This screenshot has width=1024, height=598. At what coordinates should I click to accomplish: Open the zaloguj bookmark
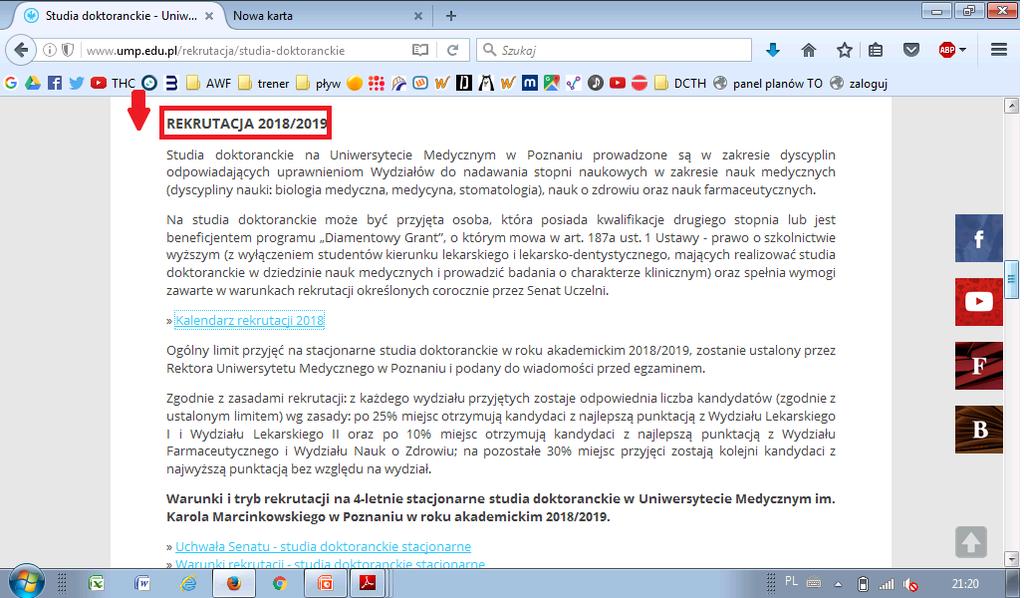(x=859, y=83)
